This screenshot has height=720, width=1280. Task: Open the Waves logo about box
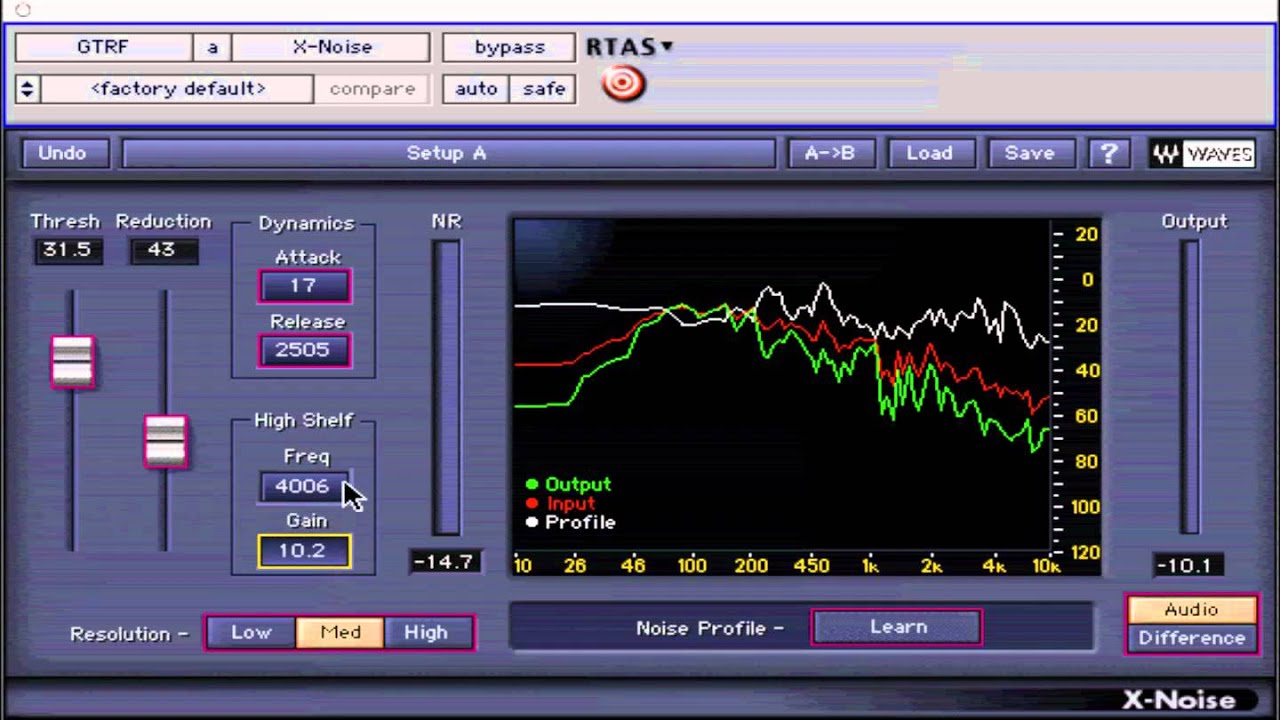(1202, 154)
